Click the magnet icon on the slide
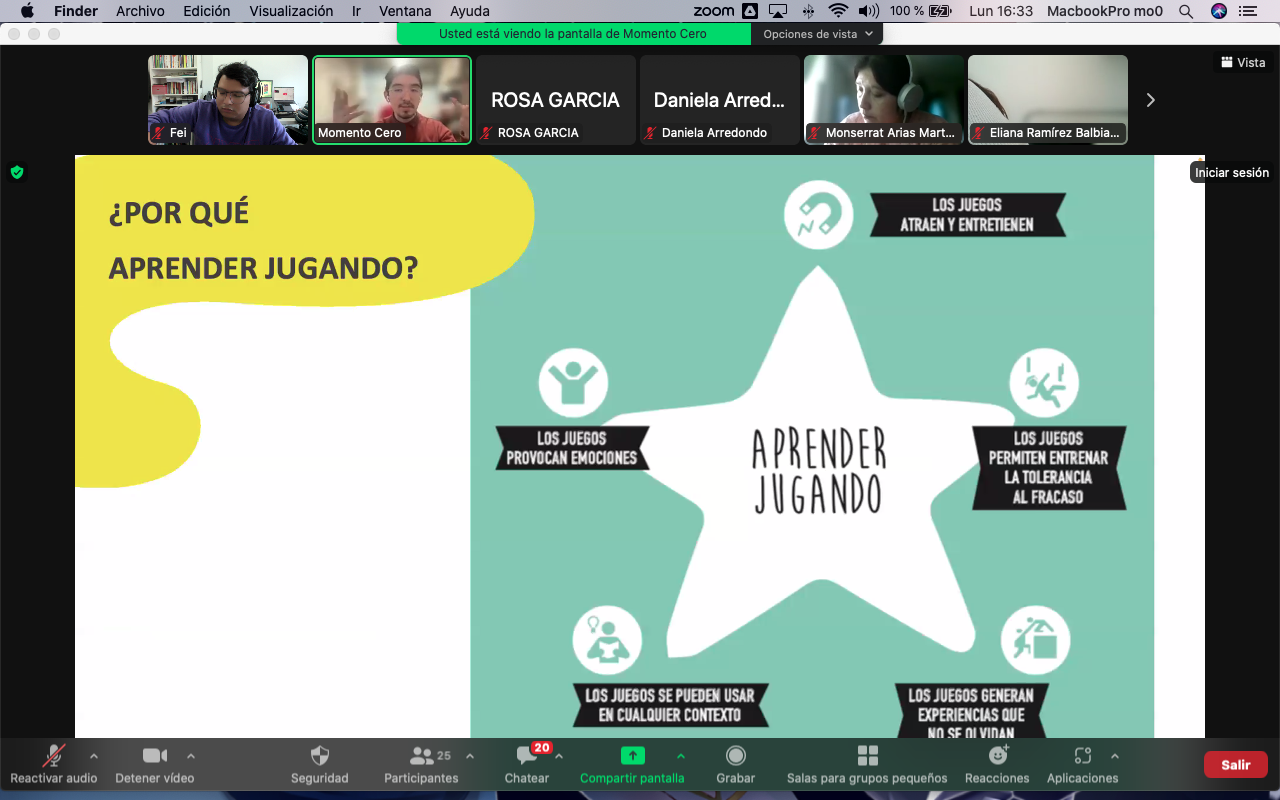 click(x=819, y=215)
